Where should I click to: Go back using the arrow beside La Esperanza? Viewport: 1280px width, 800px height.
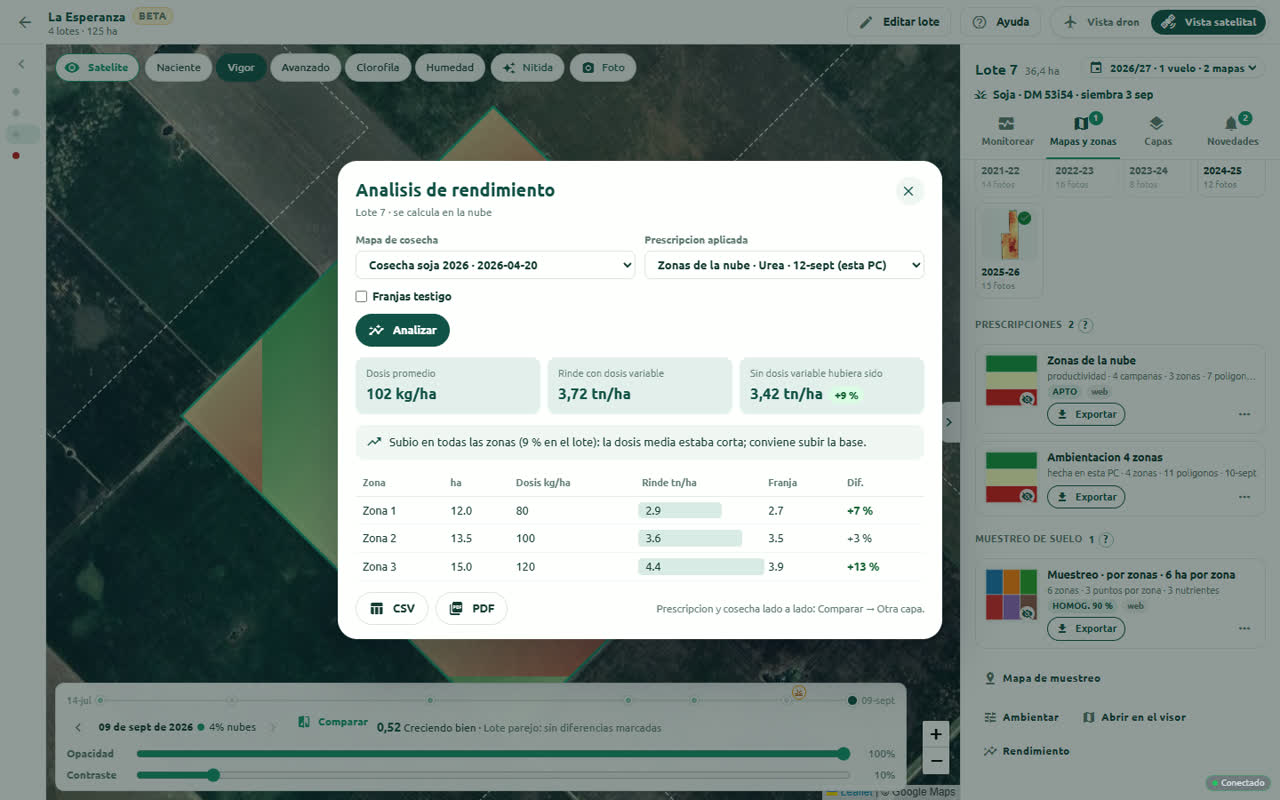(25, 22)
